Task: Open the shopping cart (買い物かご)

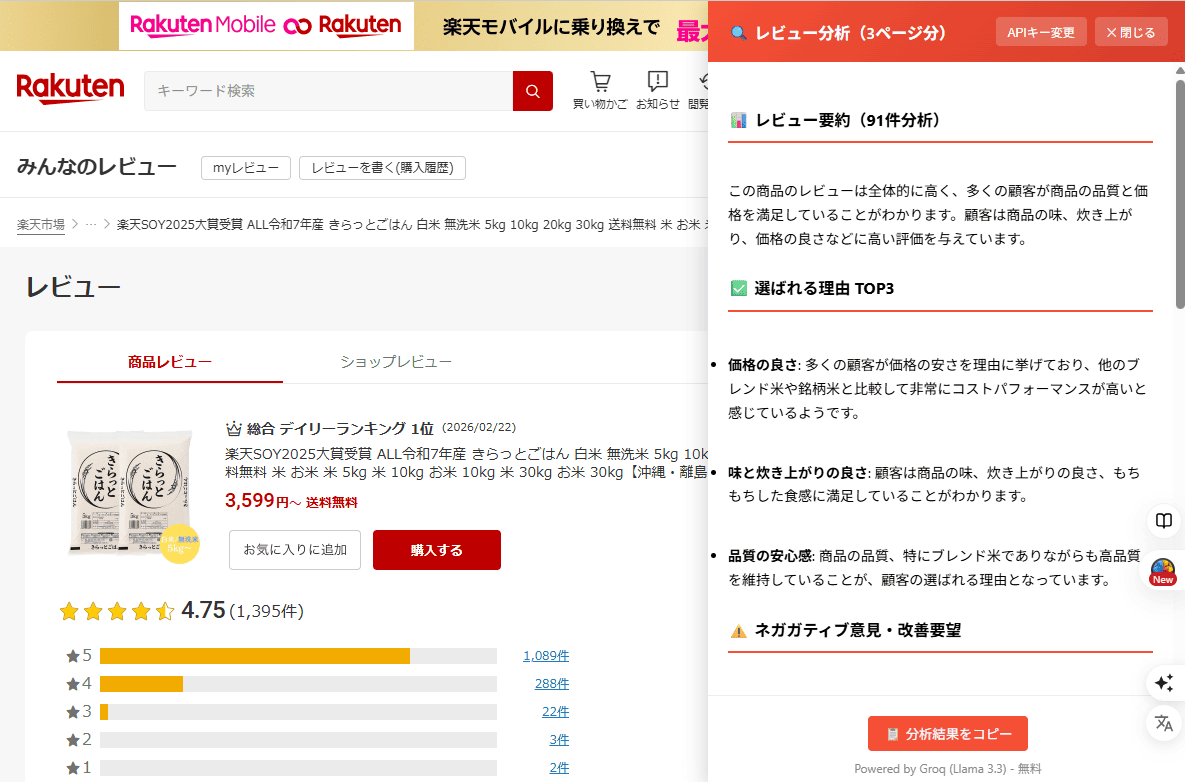Action: click(x=600, y=89)
